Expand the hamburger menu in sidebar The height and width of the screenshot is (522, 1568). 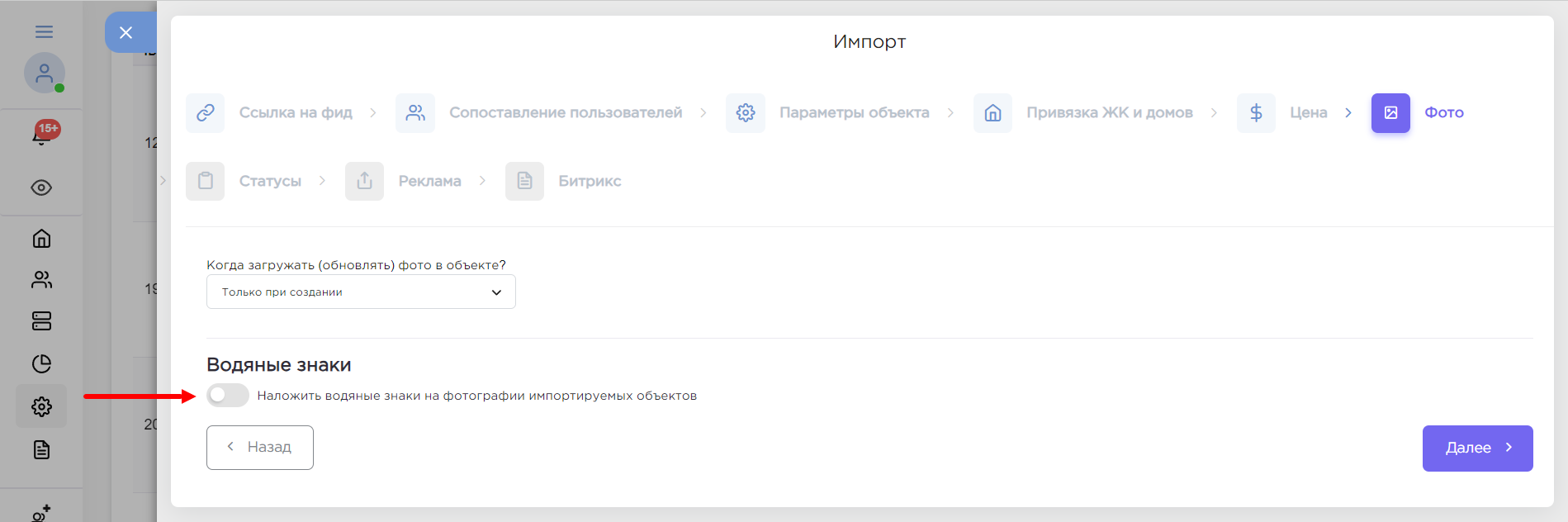pyautogui.click(x=44, y=31)
